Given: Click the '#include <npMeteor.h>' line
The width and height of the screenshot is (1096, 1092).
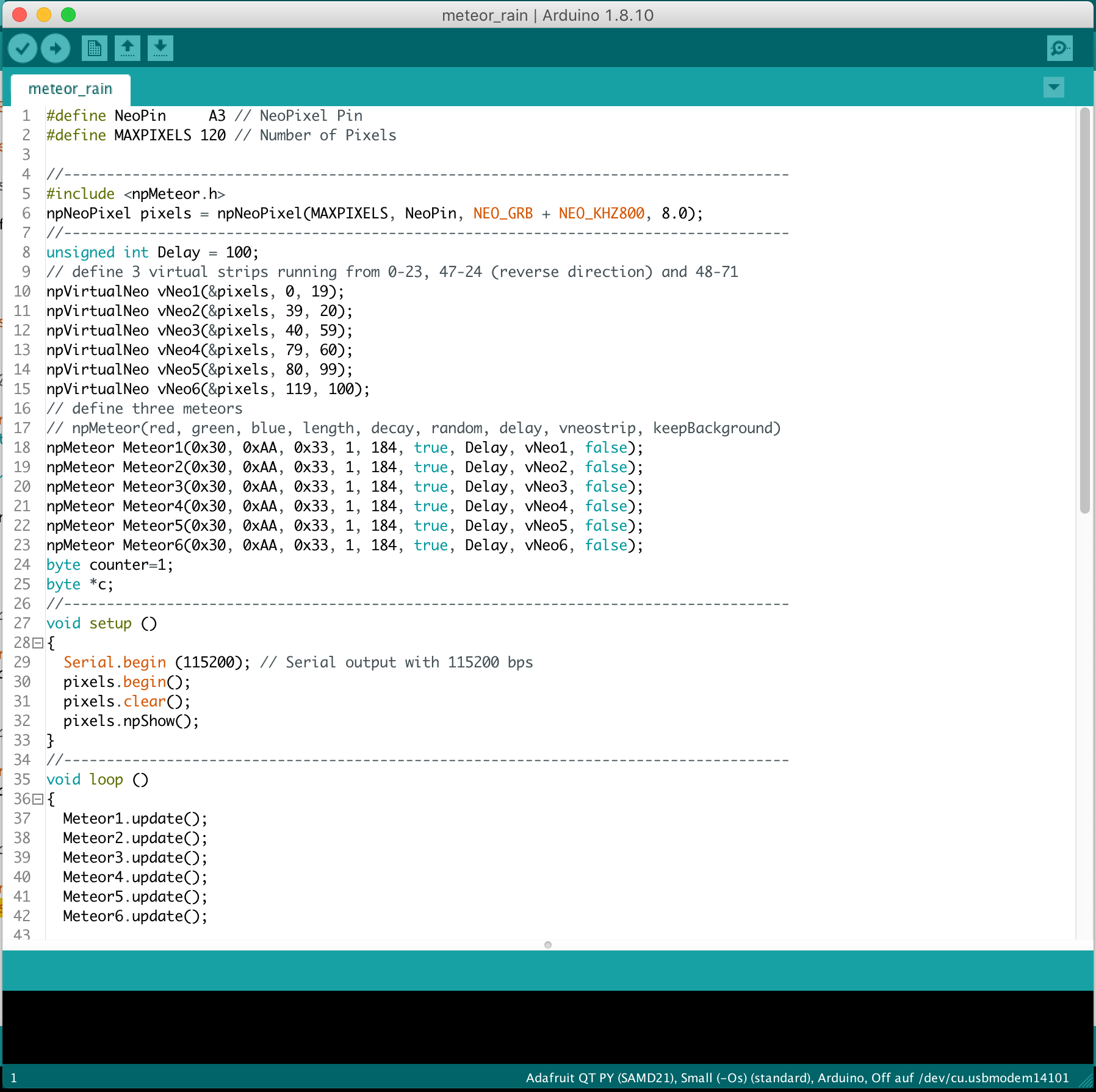Looking at the screenshot, I should point(136,194).
